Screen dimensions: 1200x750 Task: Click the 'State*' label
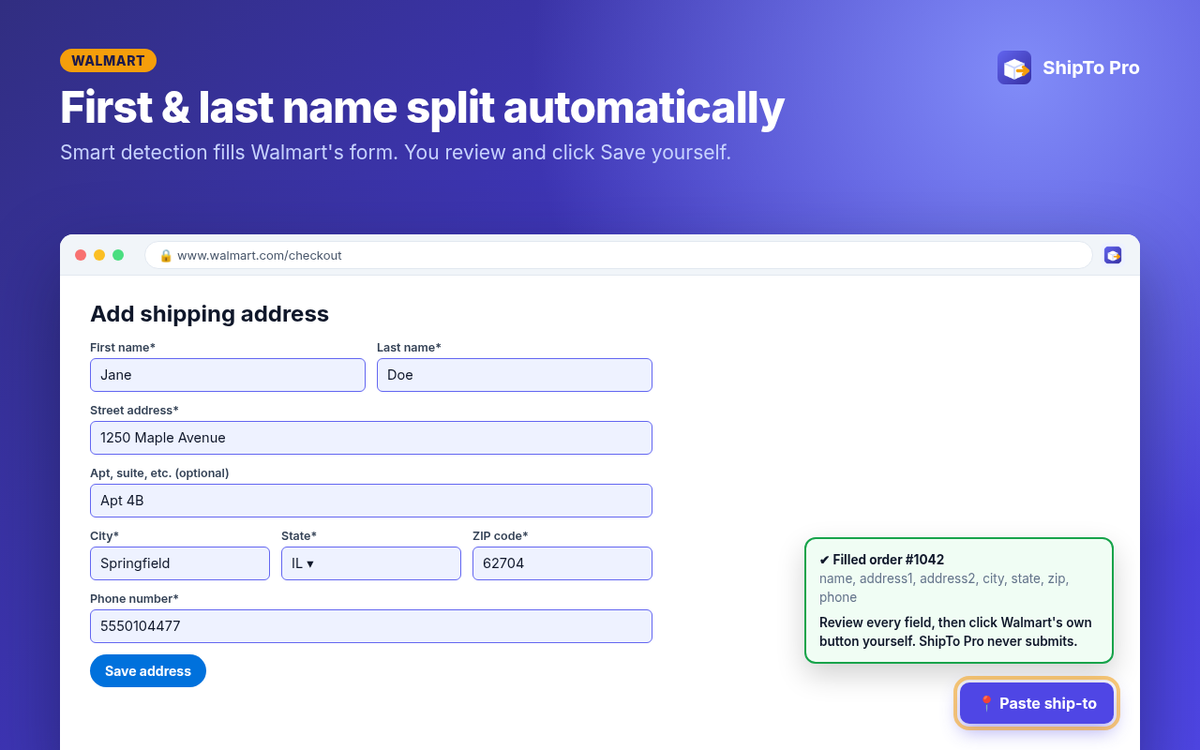pyautogui.click(x=299, y=536)
